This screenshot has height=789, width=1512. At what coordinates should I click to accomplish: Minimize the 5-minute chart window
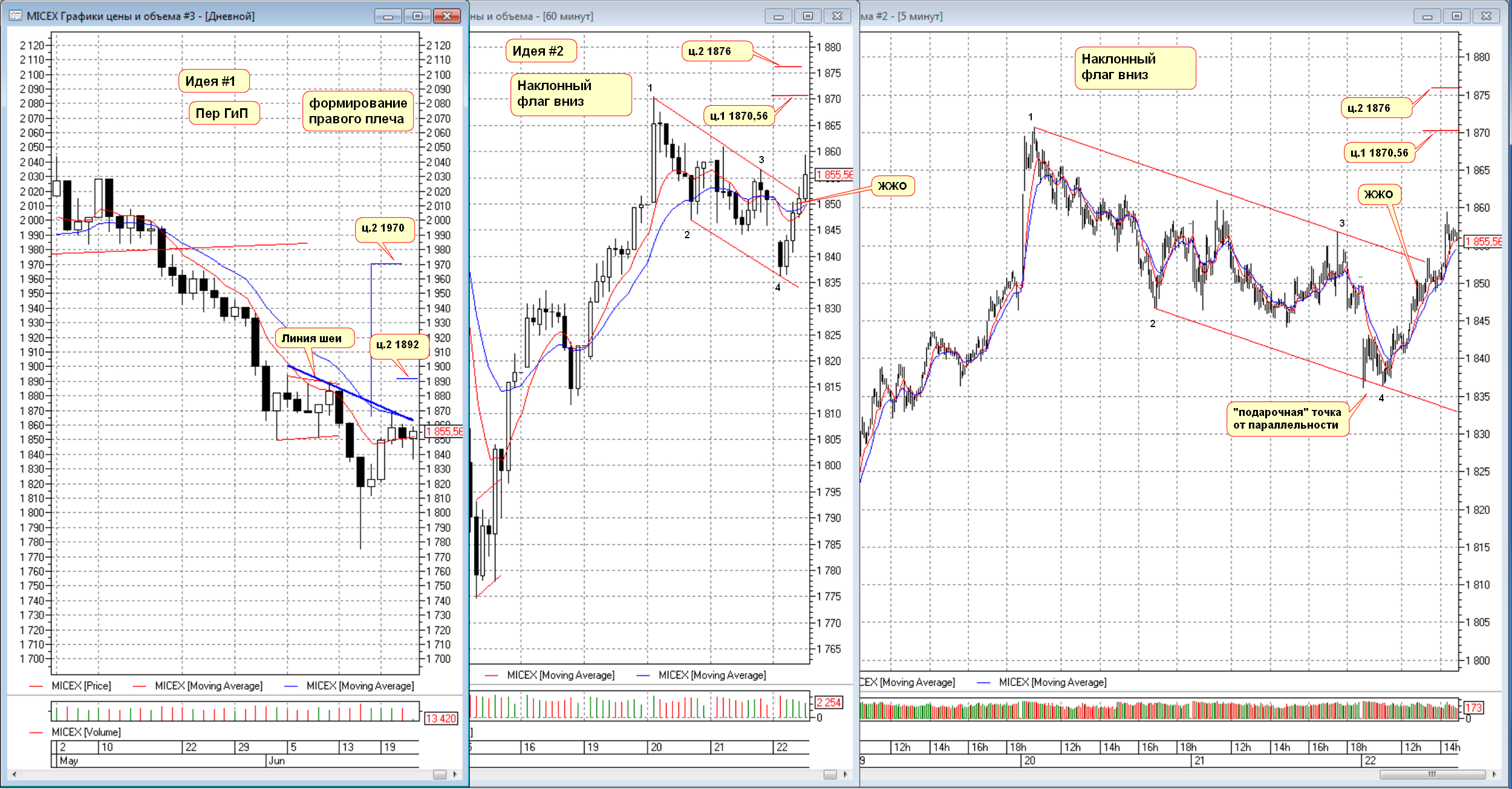1427,16
